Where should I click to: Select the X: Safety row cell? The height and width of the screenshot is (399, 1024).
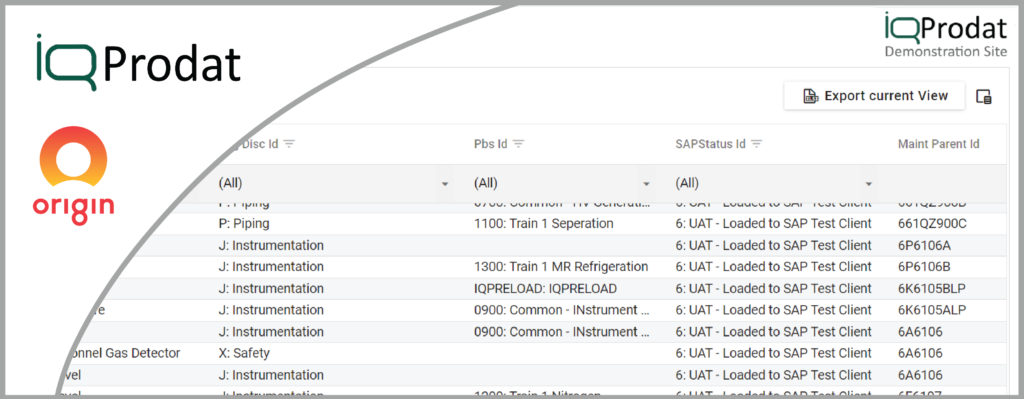pos(244,353)
